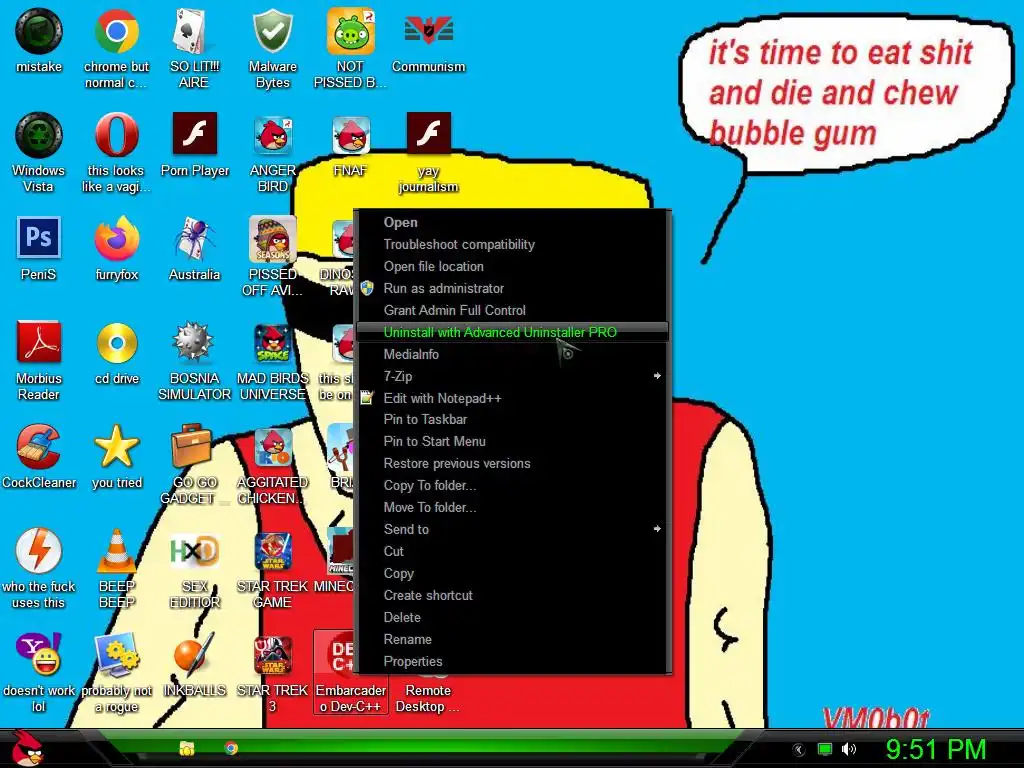Click the Opera icon 'this looks like a vagi...'
The image size is (1024, 768).
pyautogui.click(x=116, y=135)
